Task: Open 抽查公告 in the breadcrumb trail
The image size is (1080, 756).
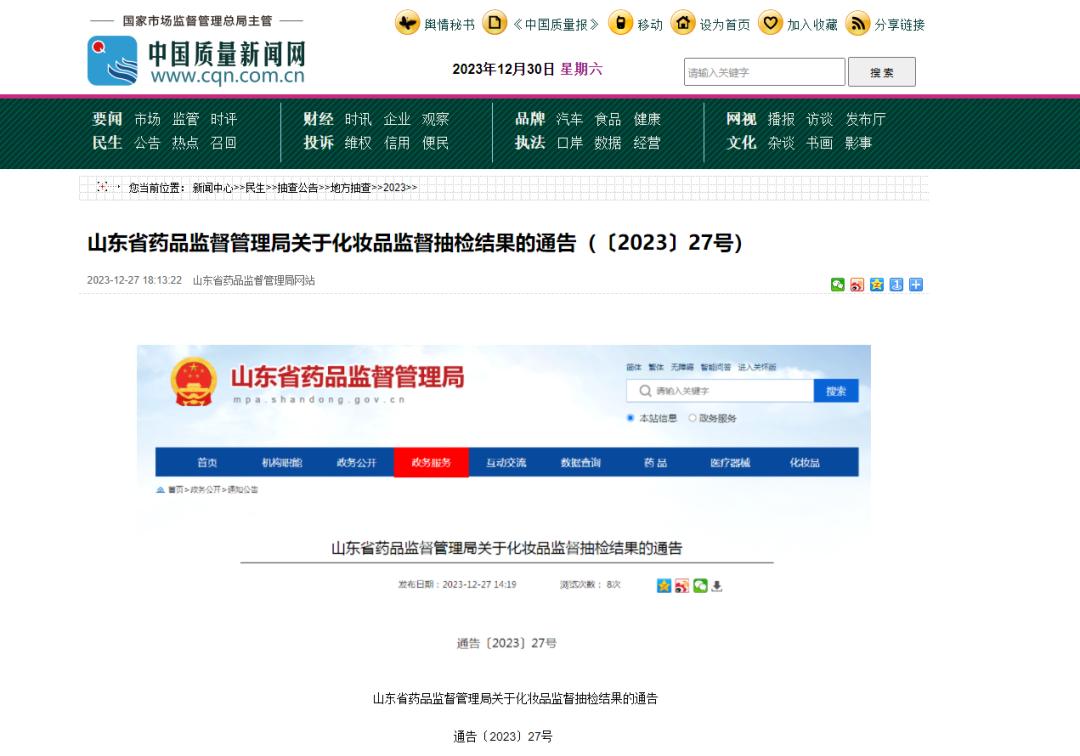Action: 298,187
